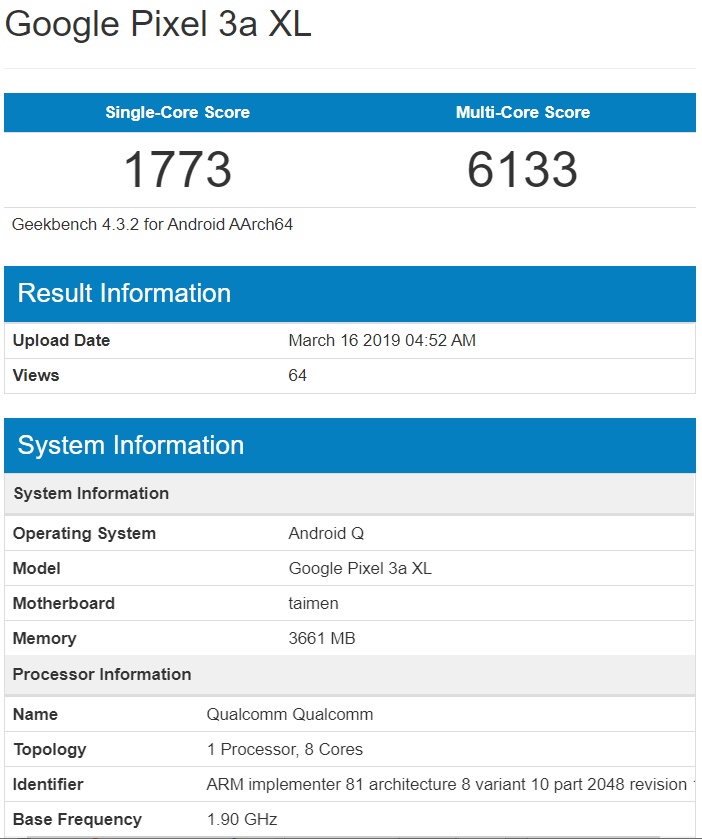Click the 'Model' label
Screen dimensions: 702x839
pos(36,568)
